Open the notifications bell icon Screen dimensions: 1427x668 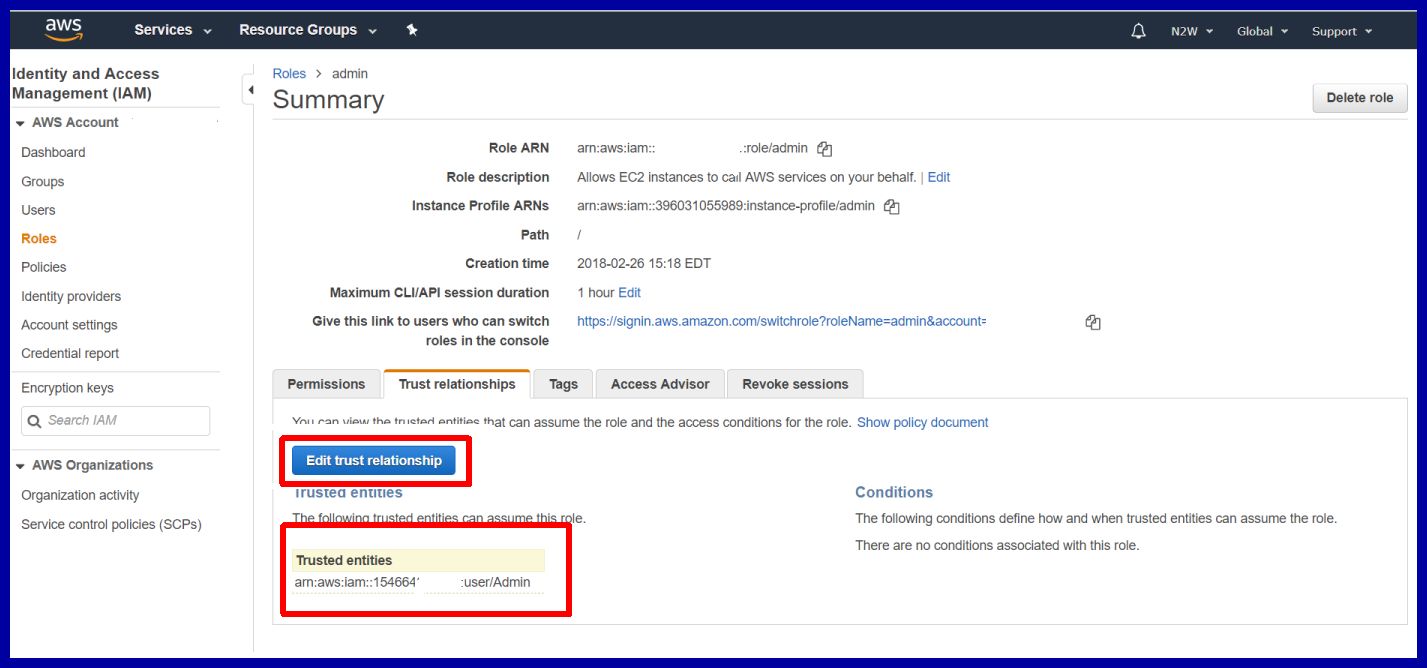click(x=1138, y=31)
